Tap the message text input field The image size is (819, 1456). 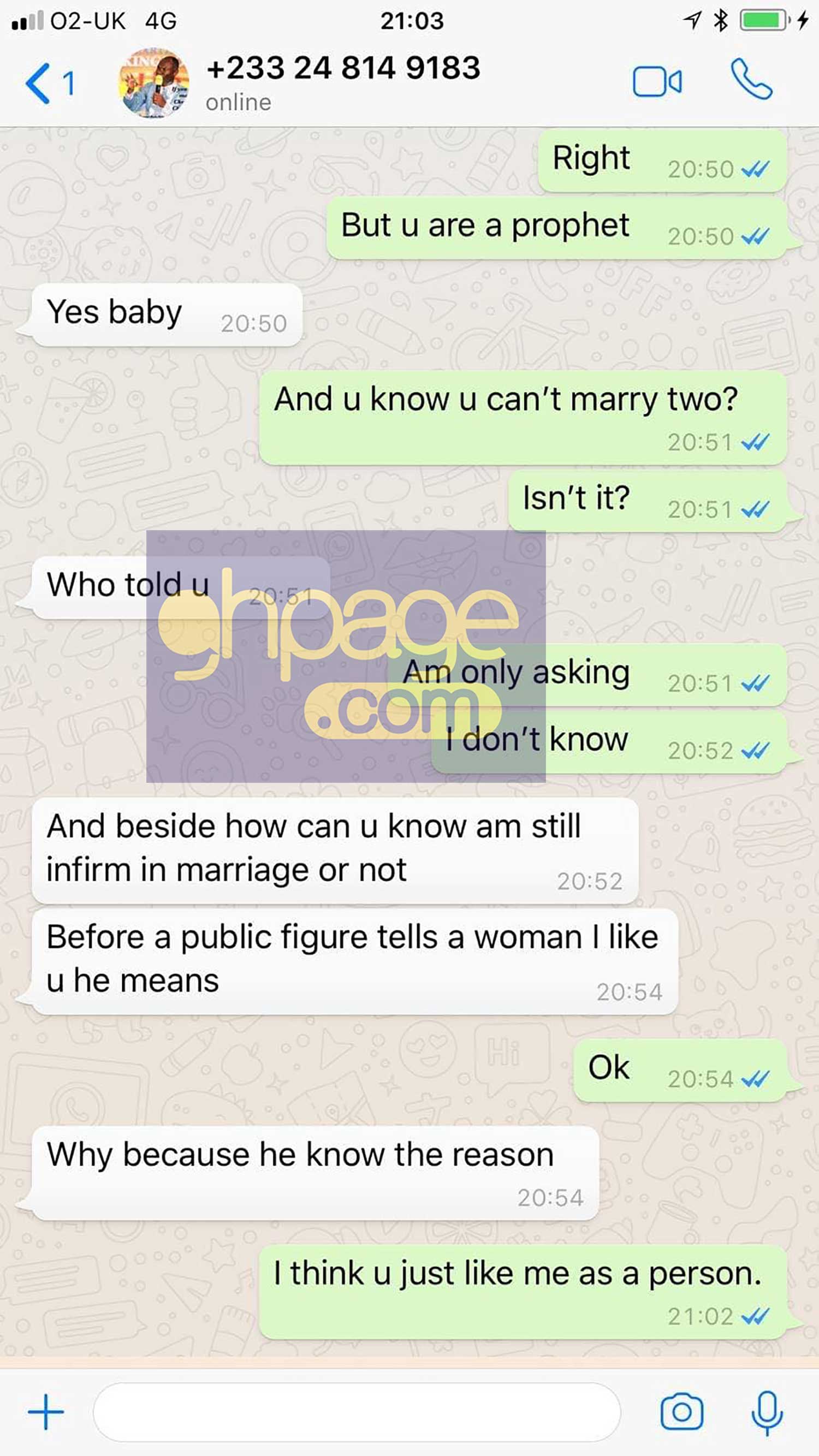[357, 1412]
